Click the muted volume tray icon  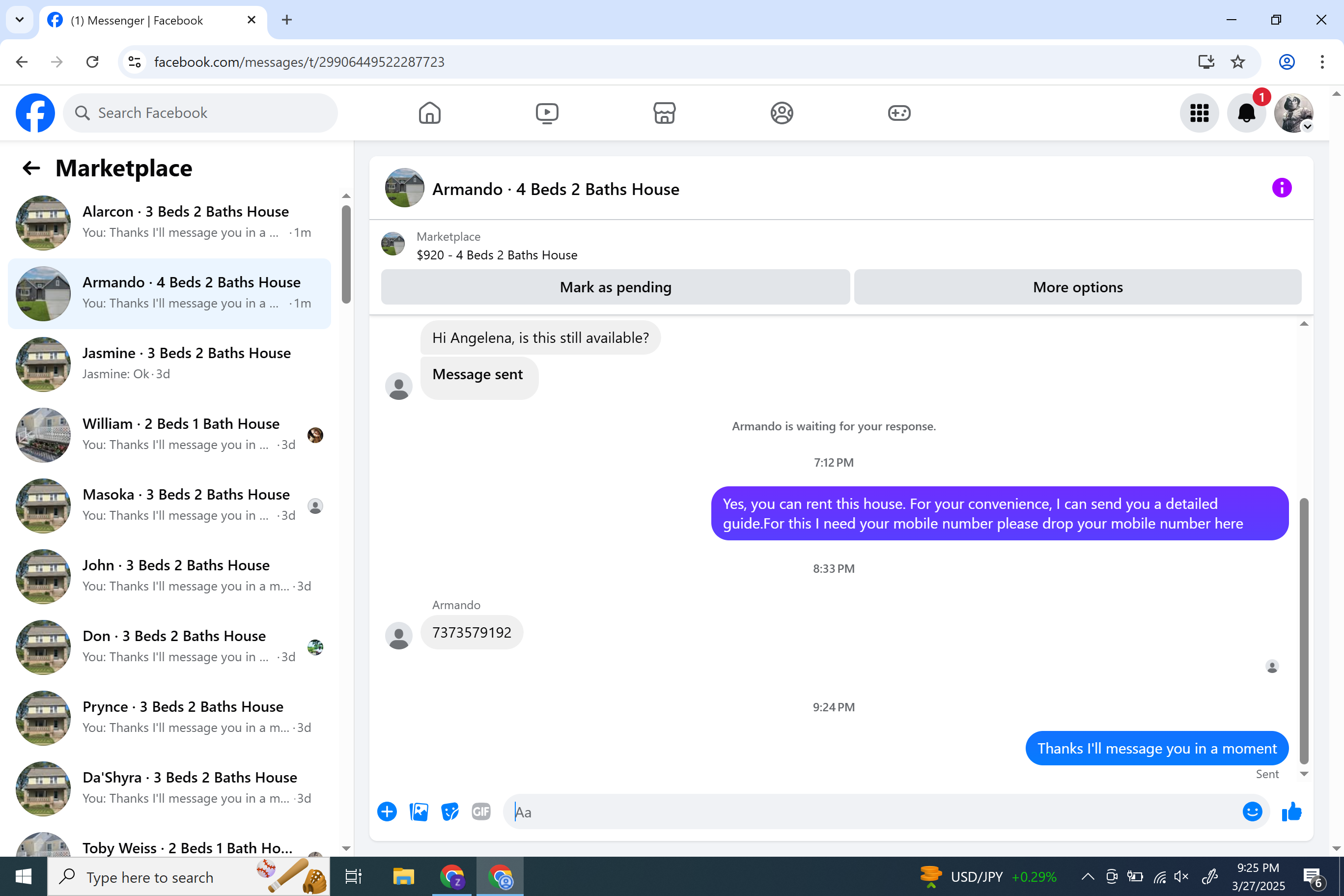1181,876
